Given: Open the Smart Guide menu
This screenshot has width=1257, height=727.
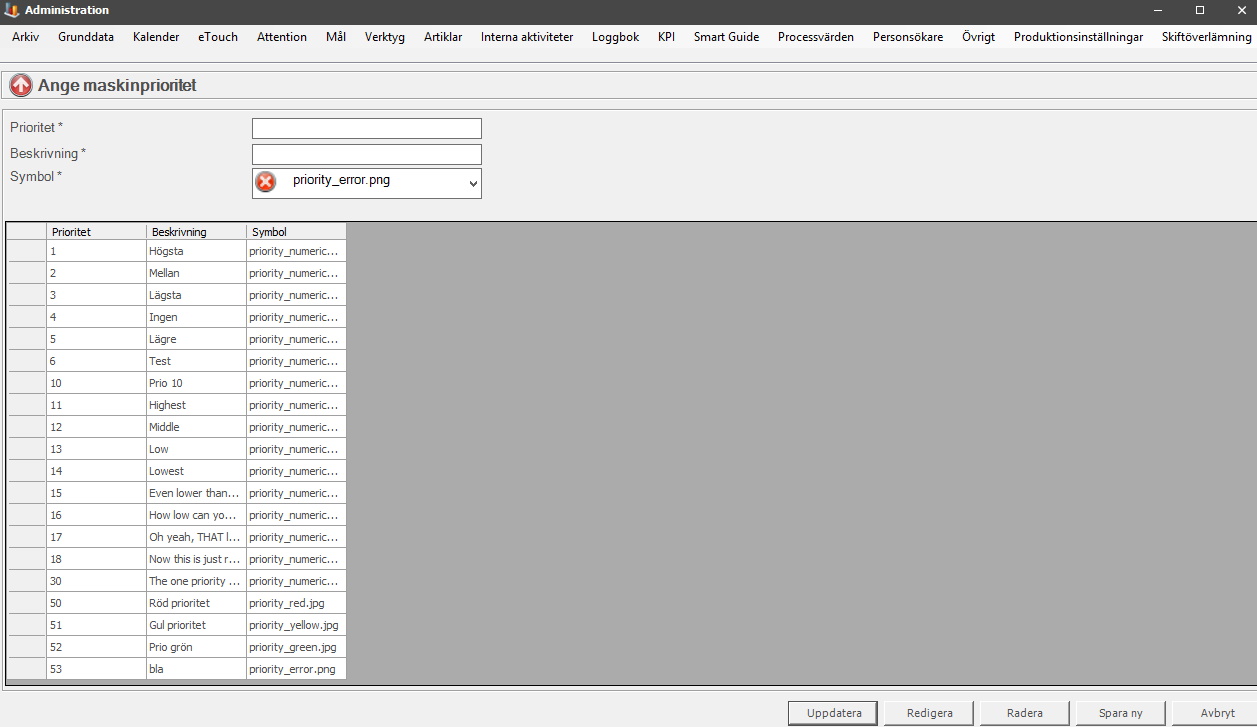Looking at the screenshot, I should pos(726,37).
